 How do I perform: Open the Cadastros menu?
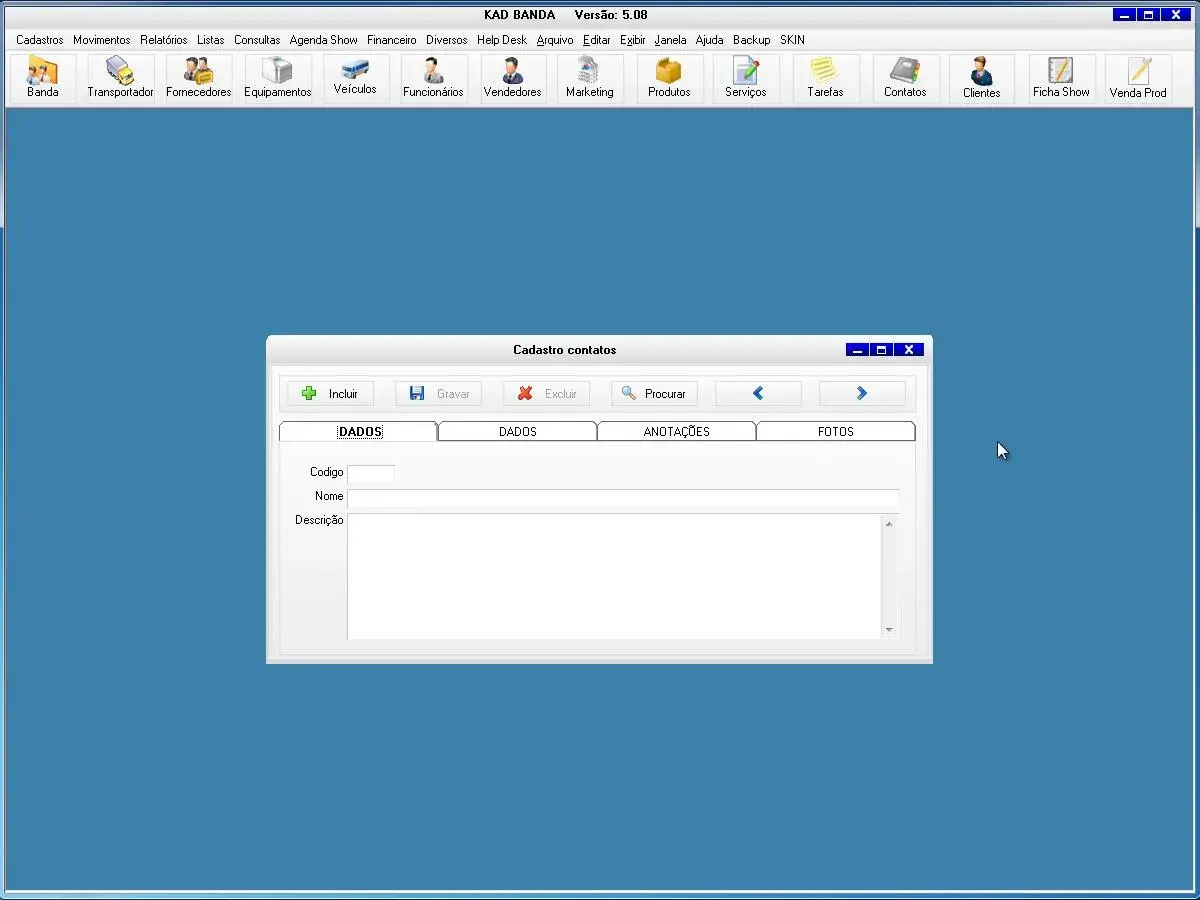(39, 40)
